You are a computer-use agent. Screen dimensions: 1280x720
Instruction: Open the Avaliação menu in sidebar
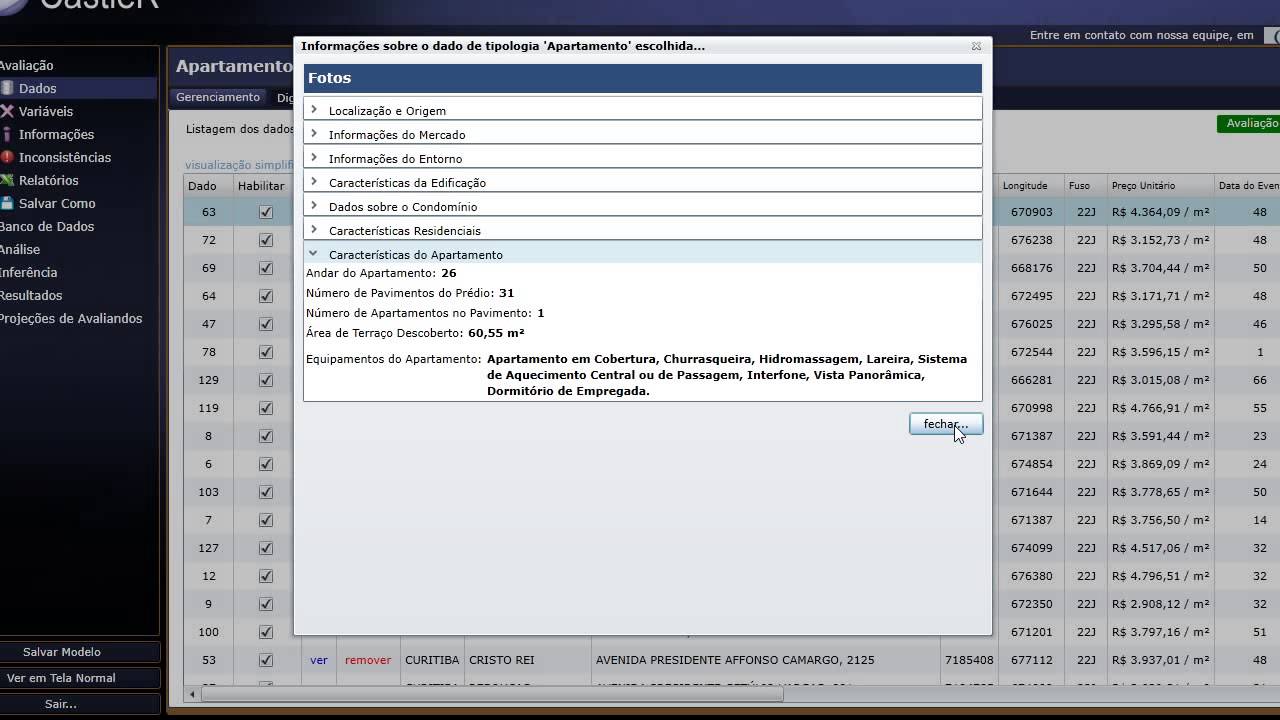click(x=27, y=65)
